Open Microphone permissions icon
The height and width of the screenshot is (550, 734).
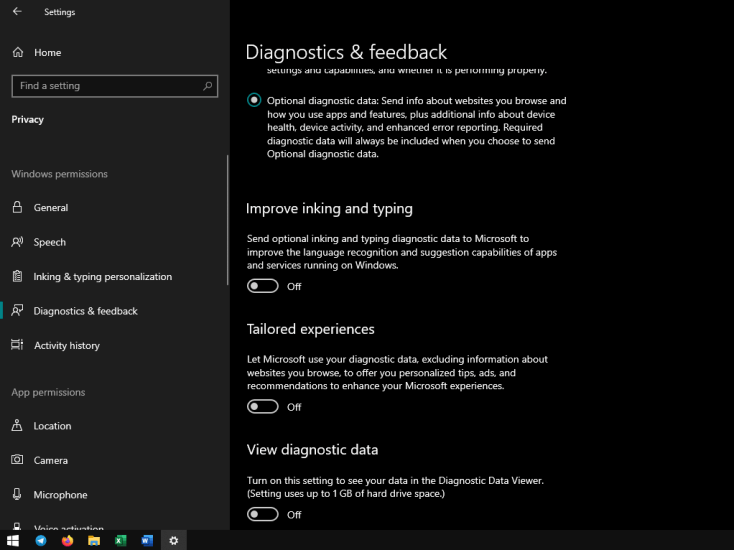click(x=17, y=494)
